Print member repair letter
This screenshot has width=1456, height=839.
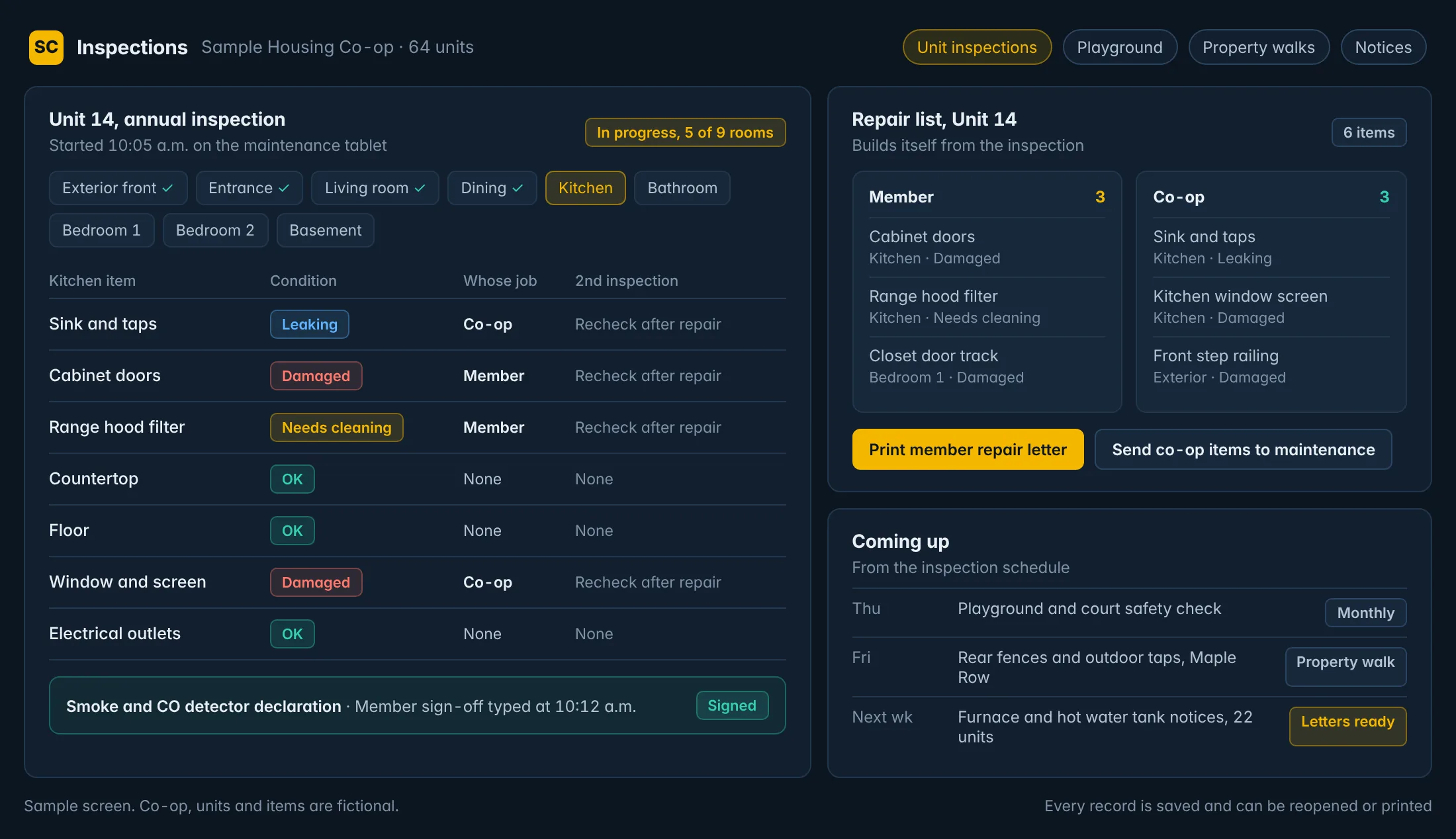coord(968,449)
